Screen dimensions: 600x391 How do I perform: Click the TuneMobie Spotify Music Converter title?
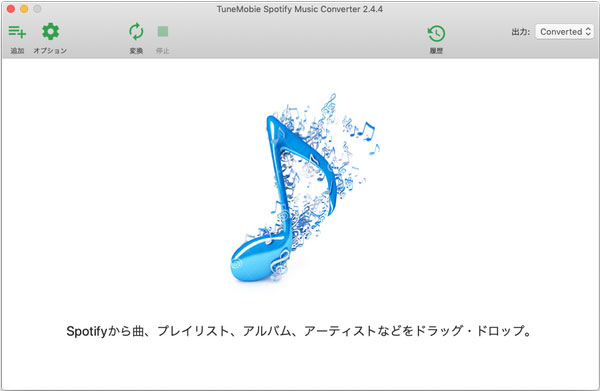(x=300, y=9)
